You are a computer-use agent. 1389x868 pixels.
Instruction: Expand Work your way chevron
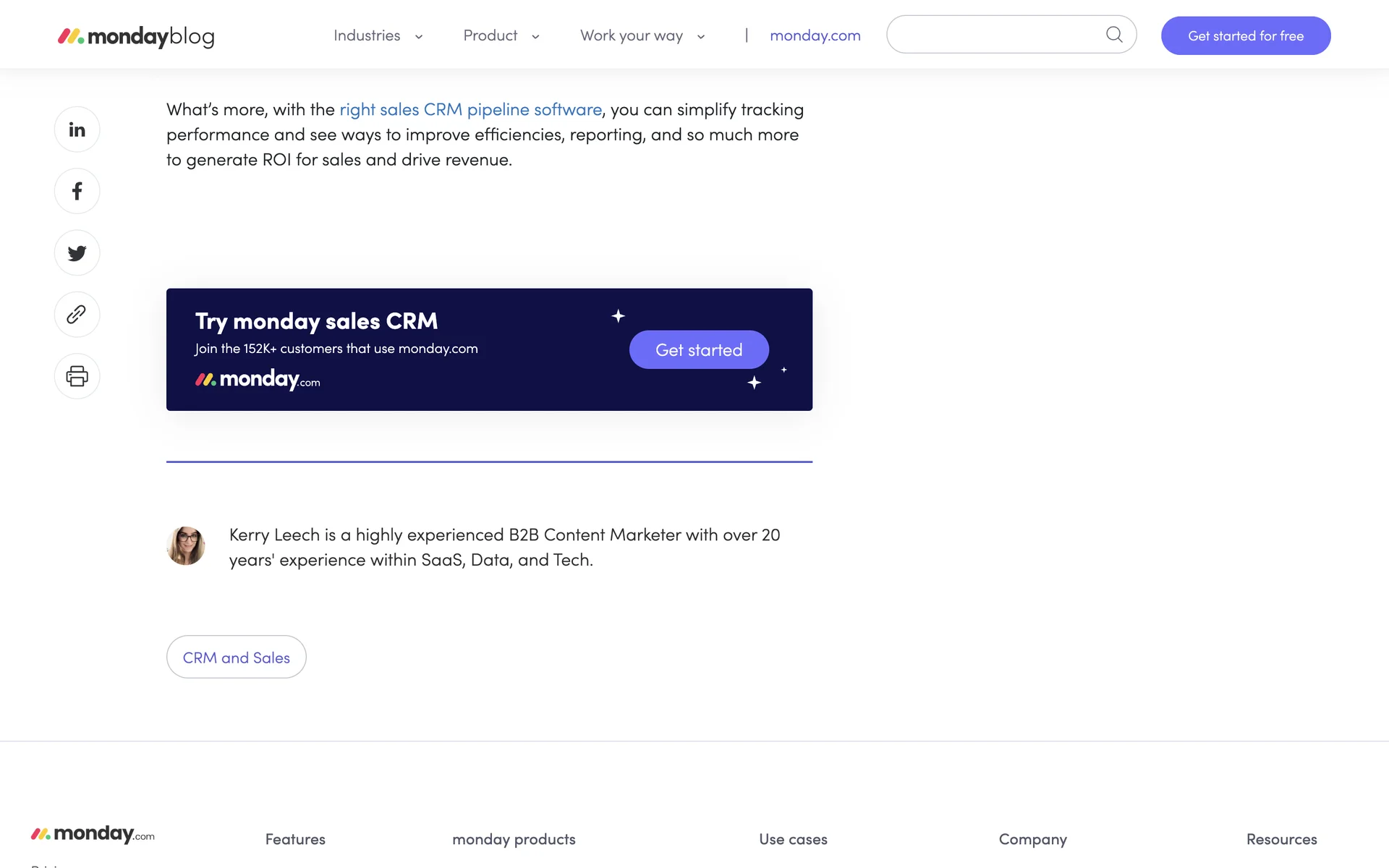point(701,37)
